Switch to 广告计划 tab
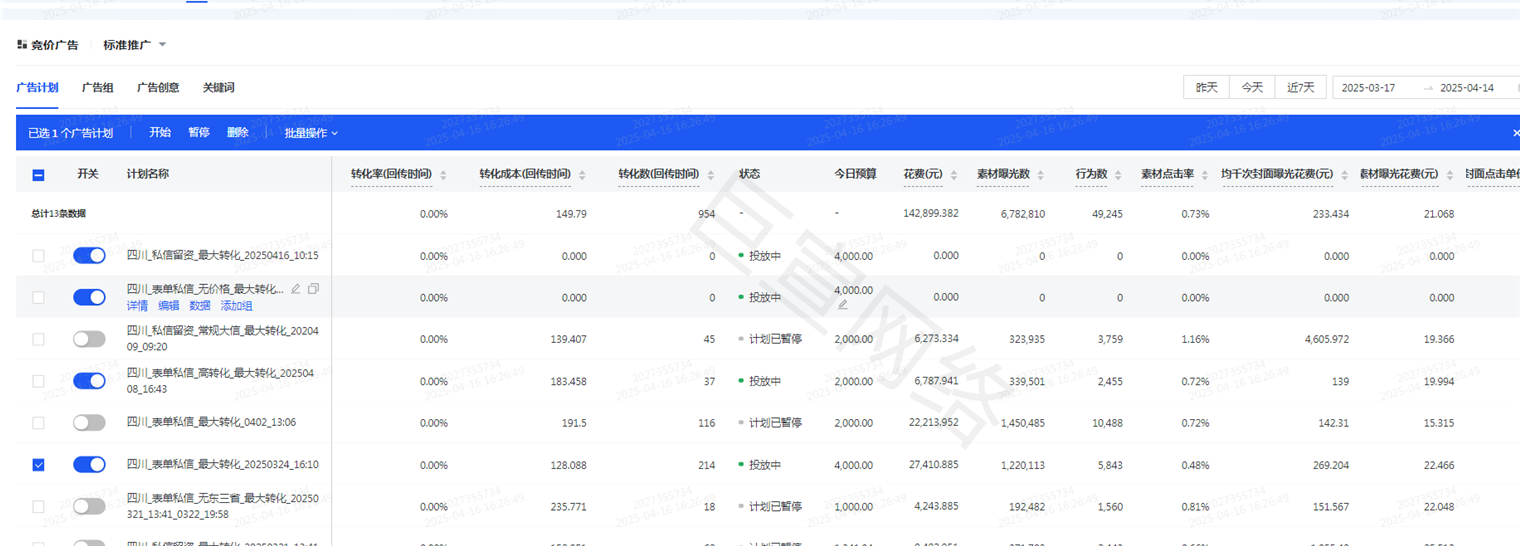This screenshot has height=555, width=1531. pyautogui.click(x=37, y=88)
